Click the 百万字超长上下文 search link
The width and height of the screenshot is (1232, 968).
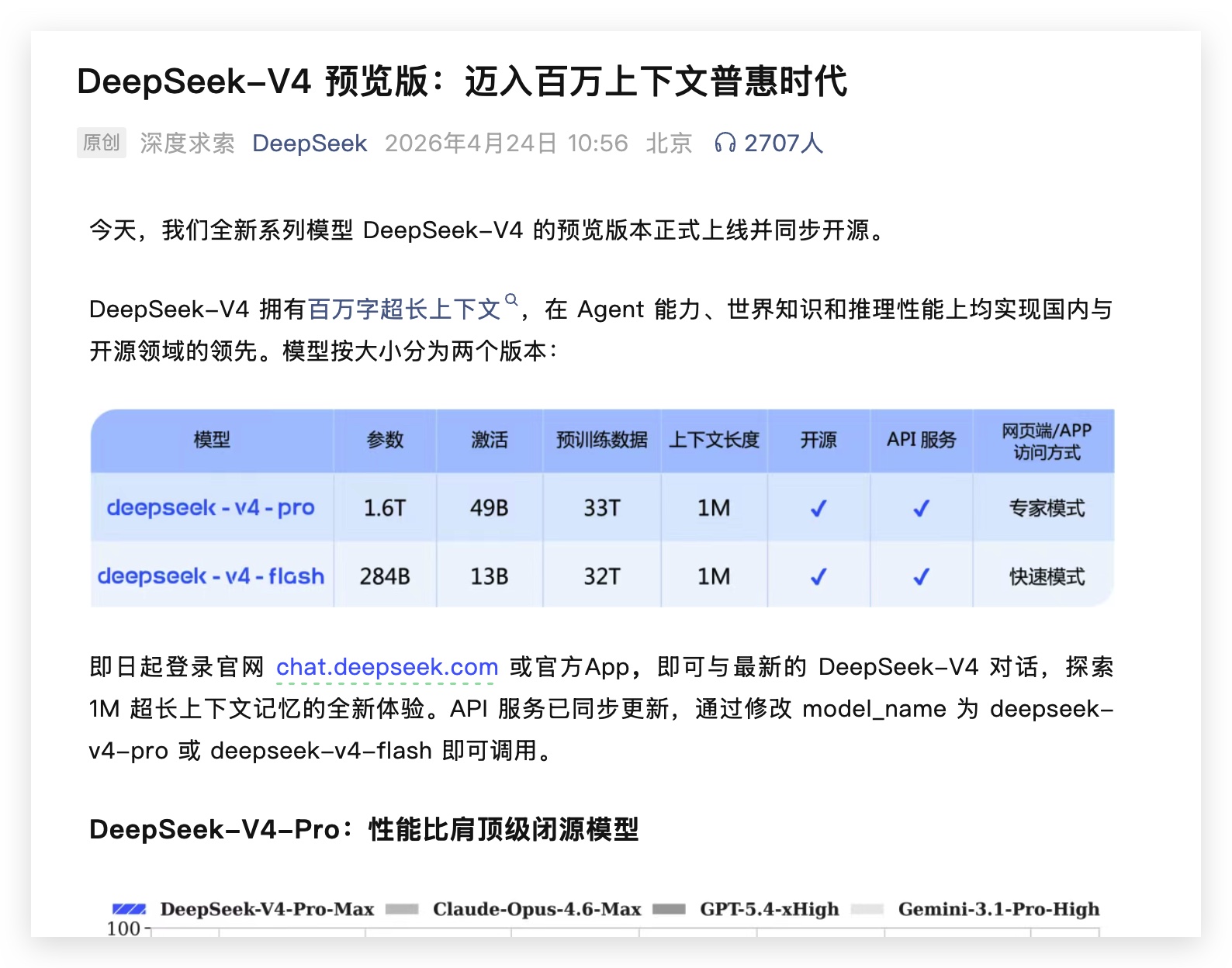click(x=404, y=309)
